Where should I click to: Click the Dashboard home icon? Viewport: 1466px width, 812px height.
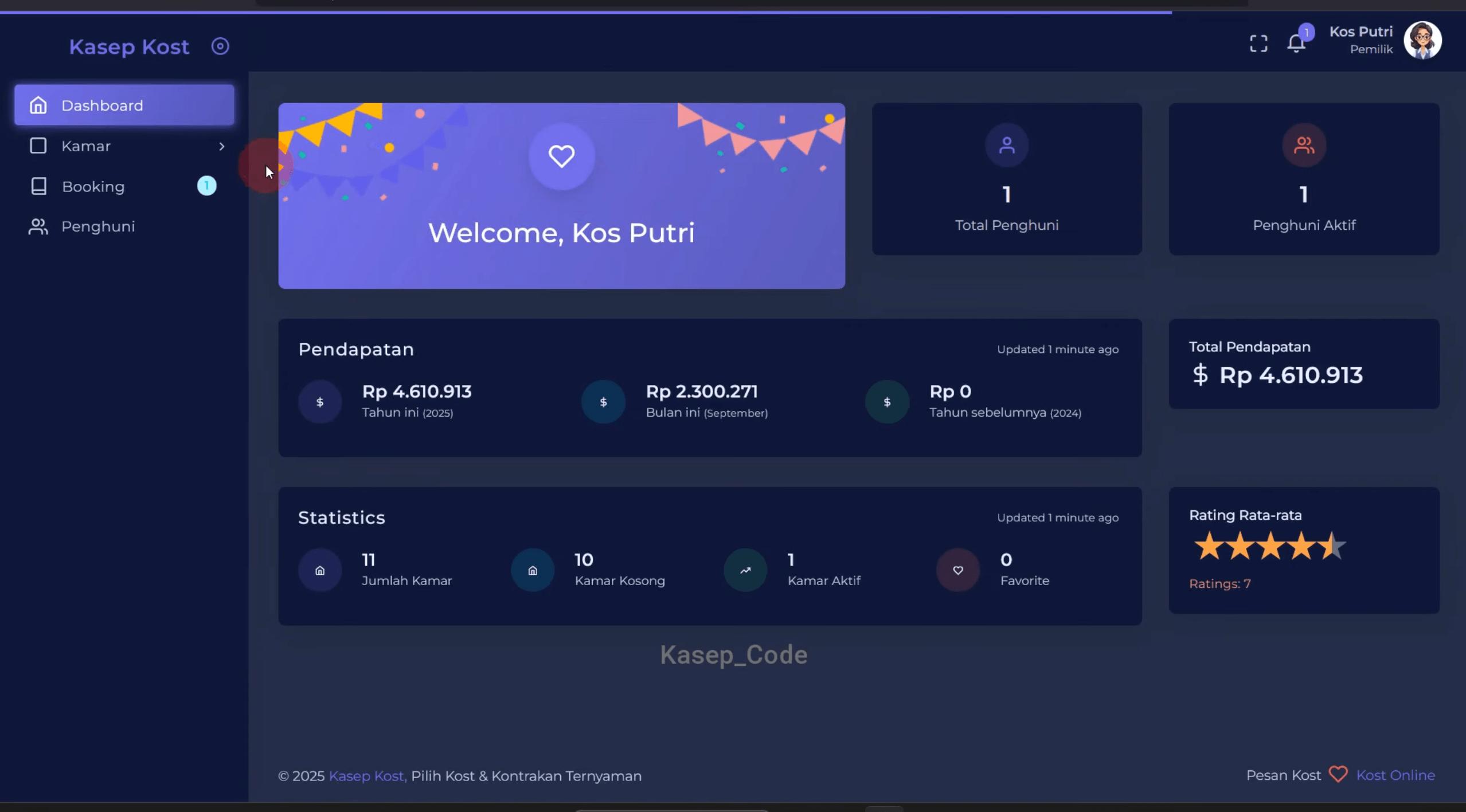tap(38, 105)
